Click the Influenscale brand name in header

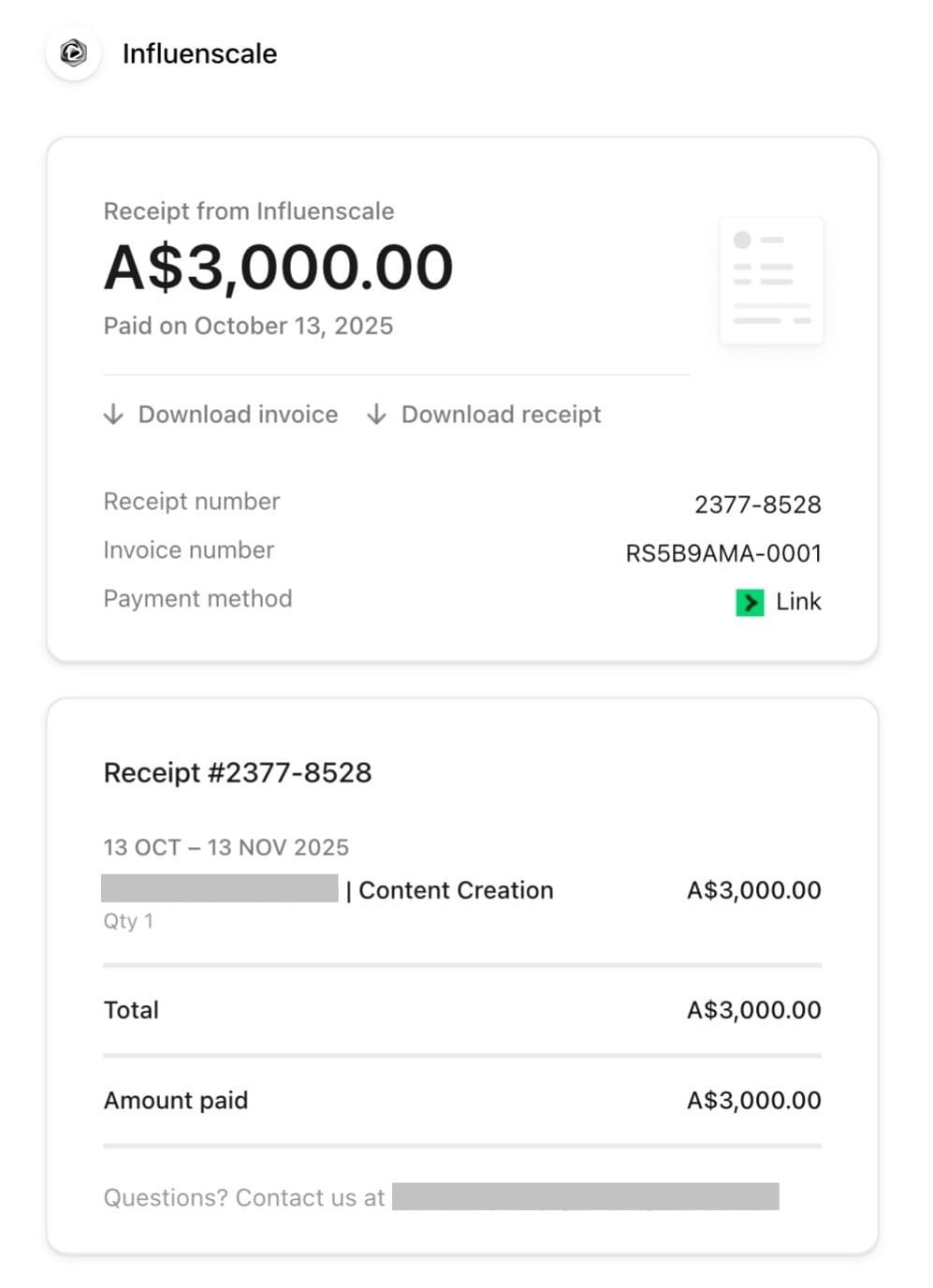(199, 54)
